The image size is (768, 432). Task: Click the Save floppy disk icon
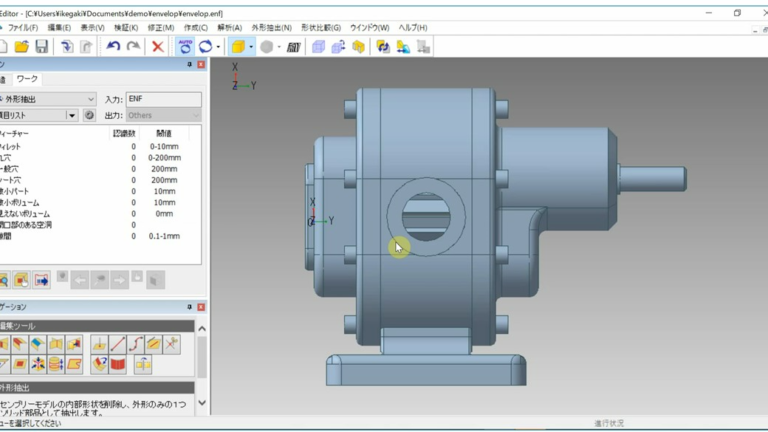[41, 47]
